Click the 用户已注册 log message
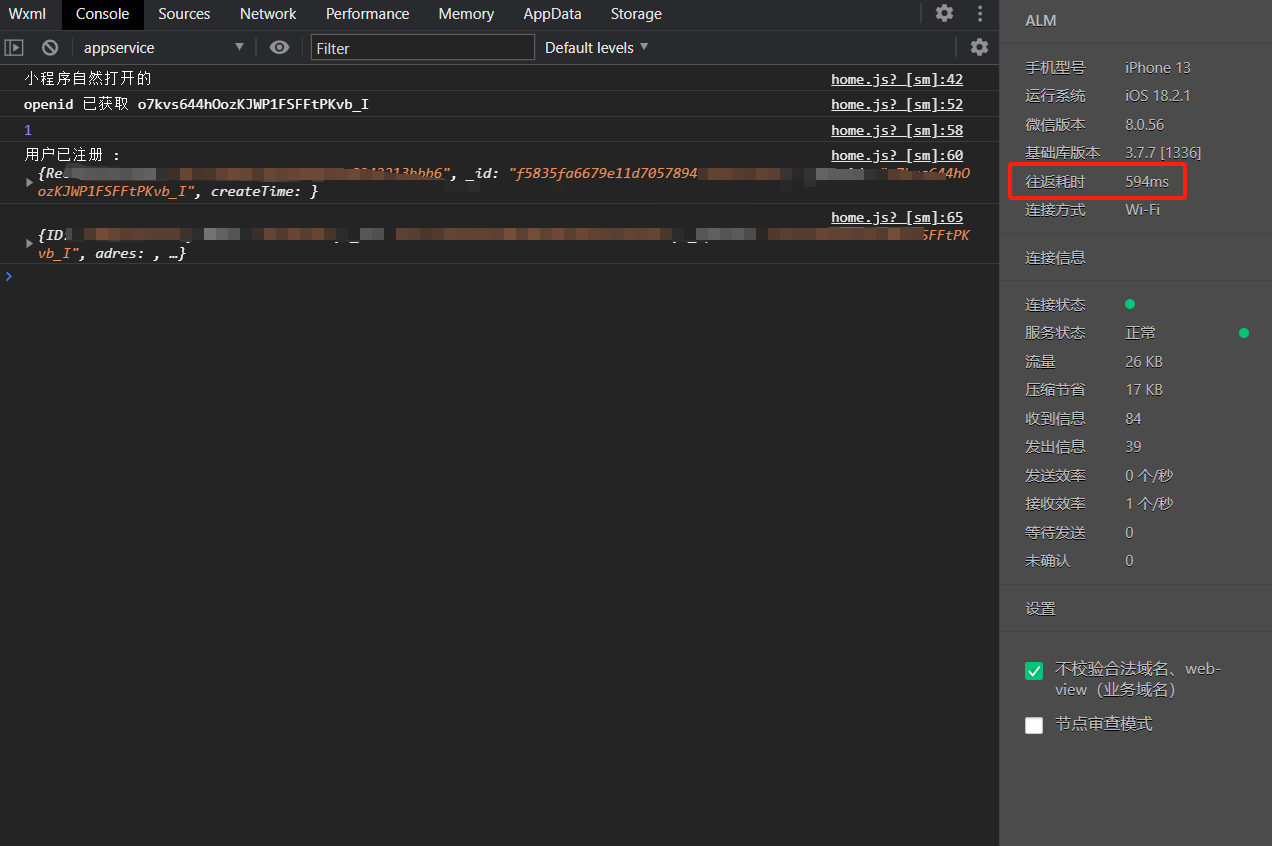Viewport: 1272px width, 846px height. 71,155
